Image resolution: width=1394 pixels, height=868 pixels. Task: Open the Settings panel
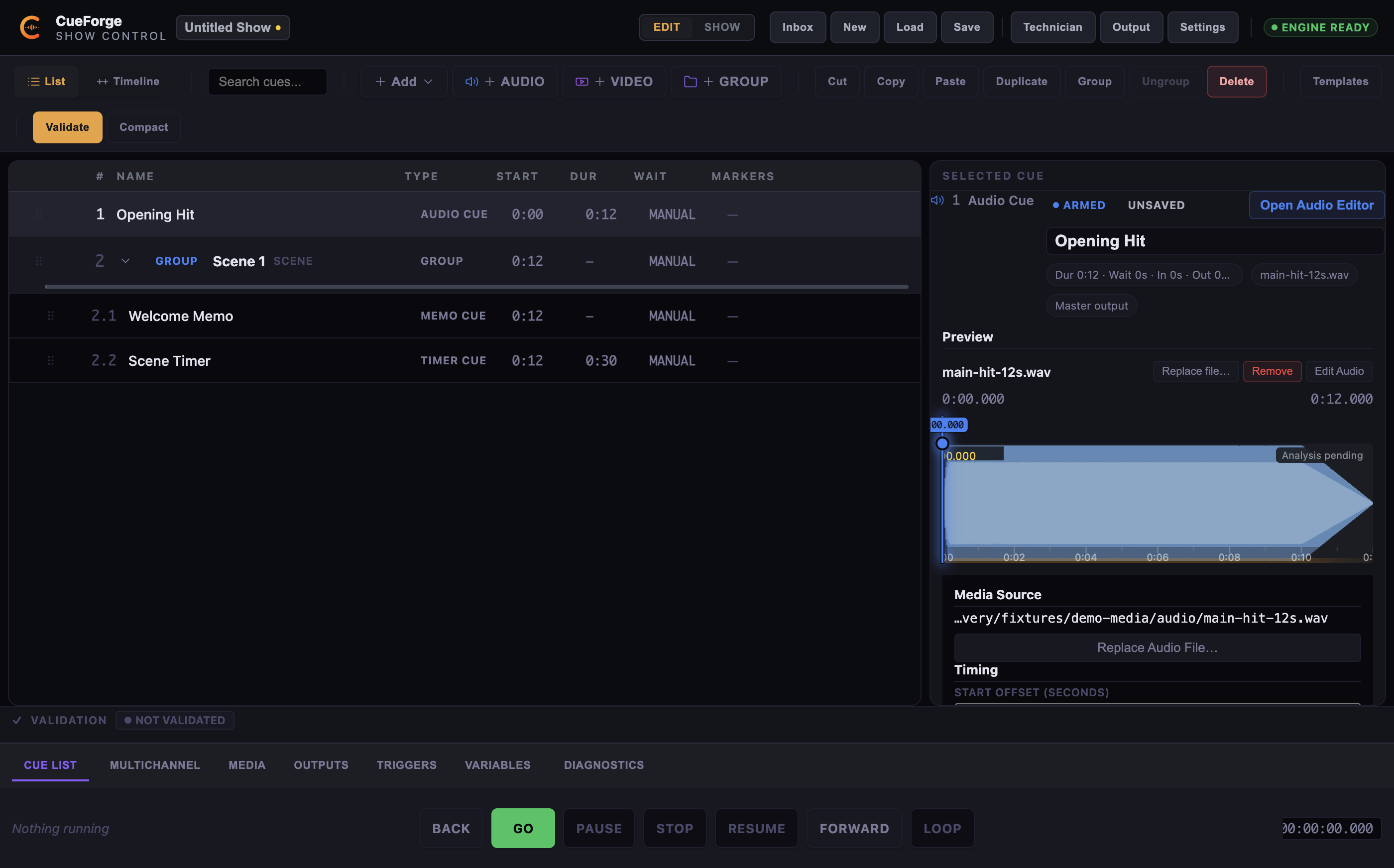point(1202,27)
